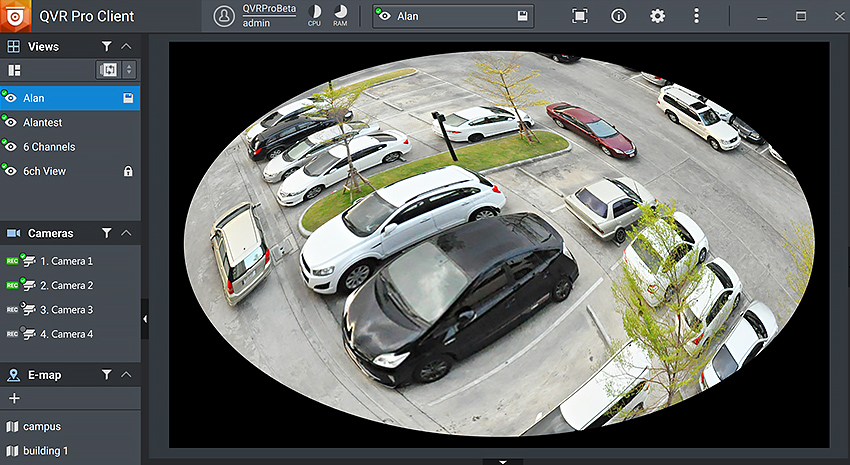Screen dimensions: 850x465
Task: Collapse the E-map panel
Action: [126, 375]
